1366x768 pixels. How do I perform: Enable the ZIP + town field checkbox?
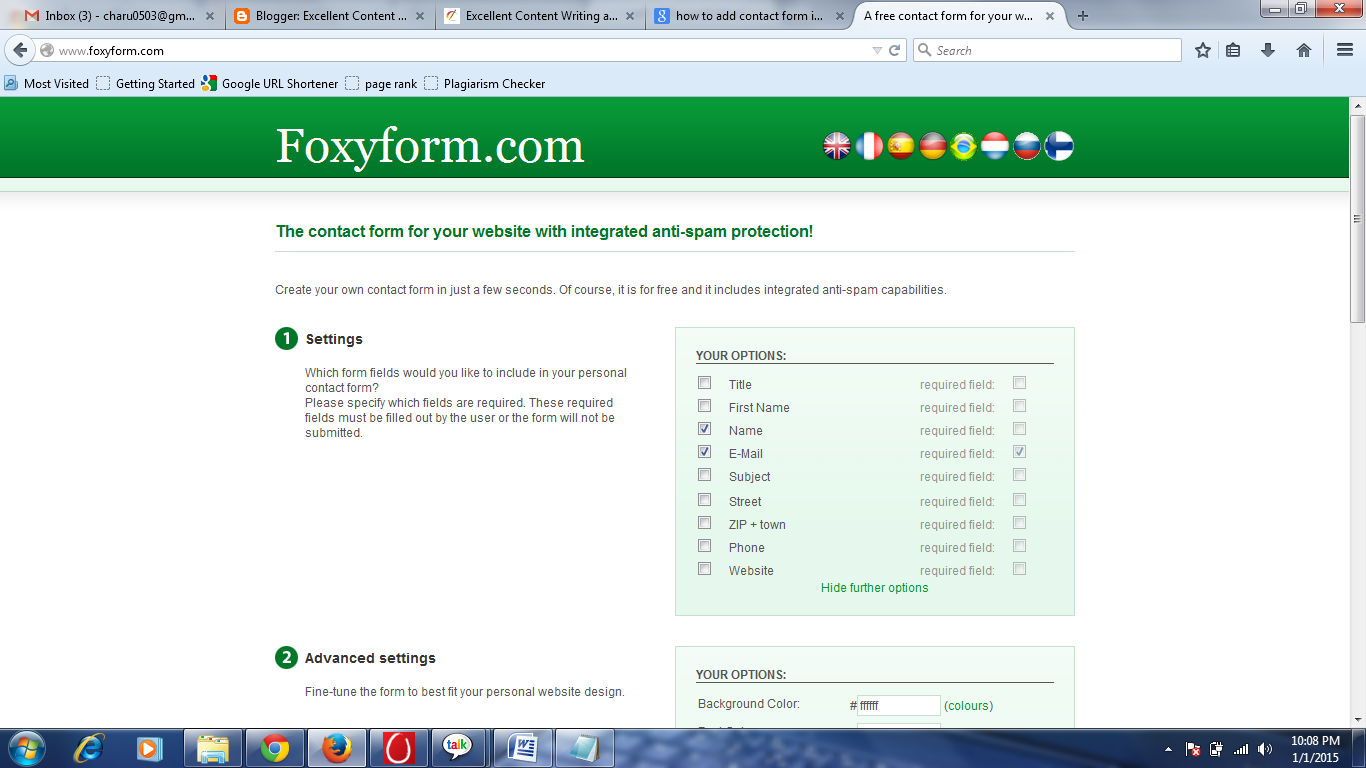coord(705,523)
